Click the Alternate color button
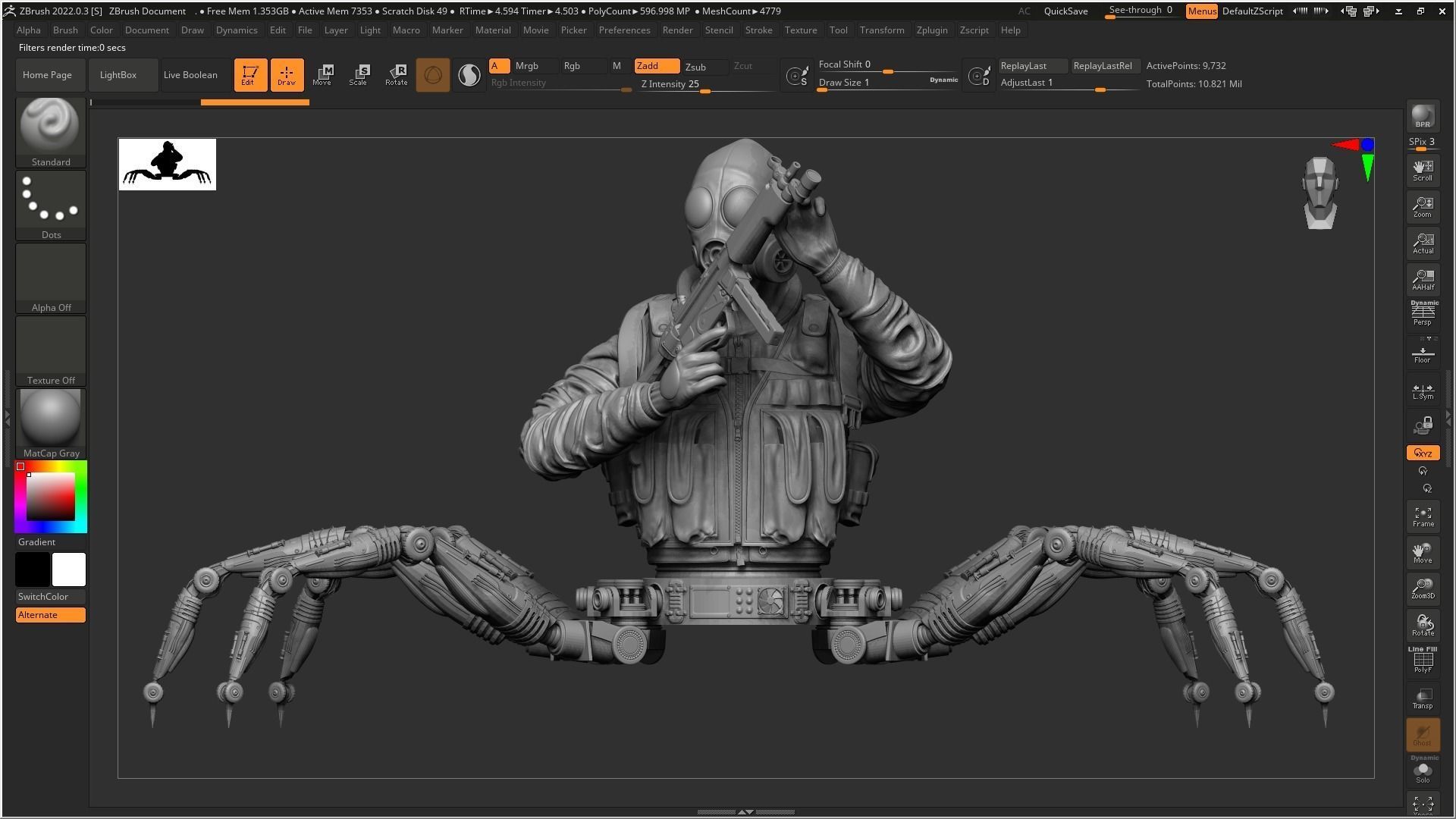Viewport: 1456px width, 819px height. [x=51, y=615]
